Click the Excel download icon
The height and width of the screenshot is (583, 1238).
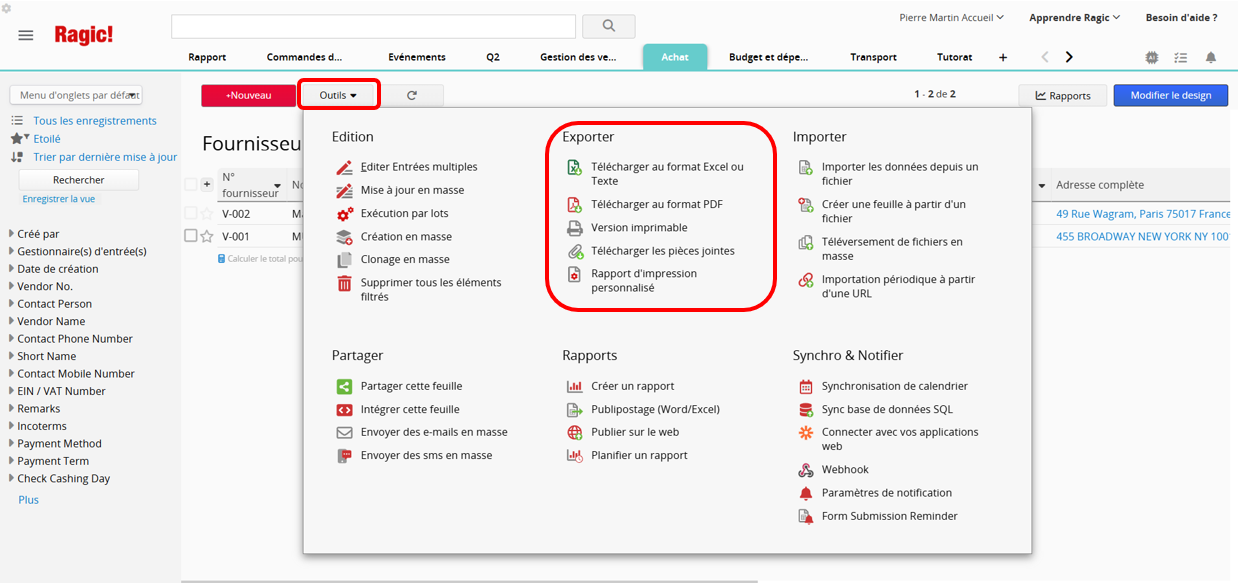tap(574, 168)
